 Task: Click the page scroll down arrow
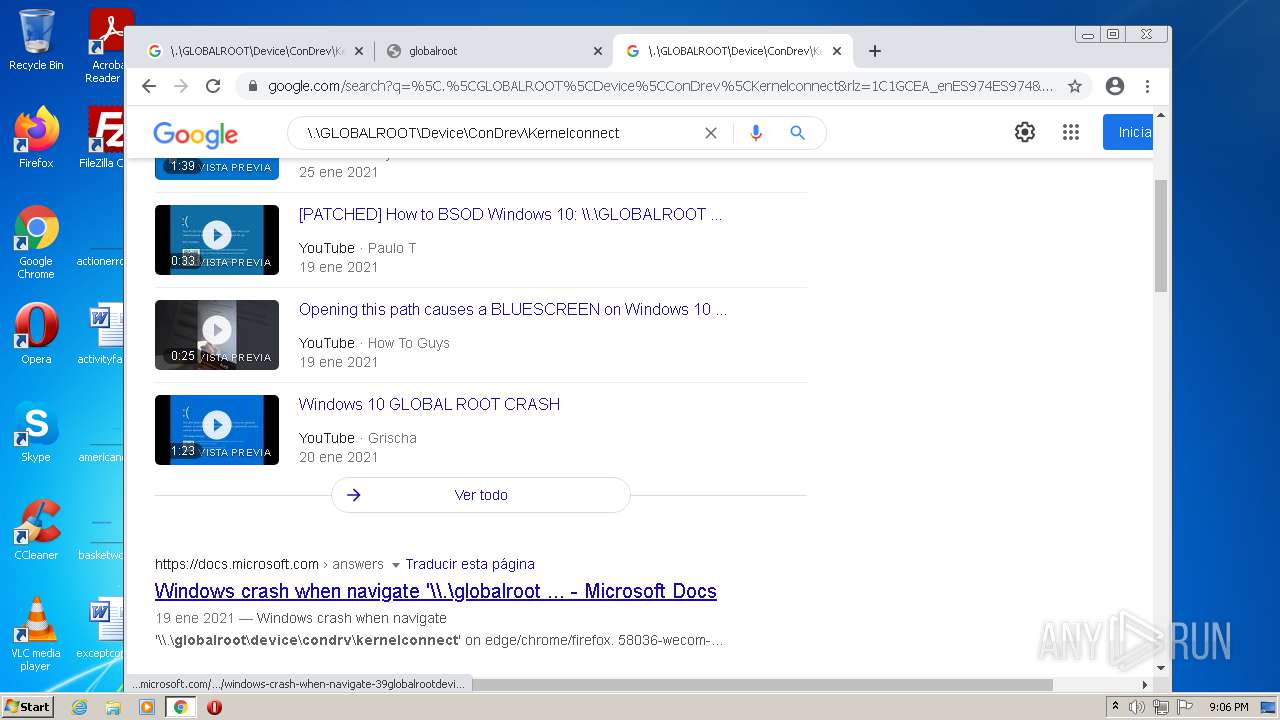(x=1161, y=667)
